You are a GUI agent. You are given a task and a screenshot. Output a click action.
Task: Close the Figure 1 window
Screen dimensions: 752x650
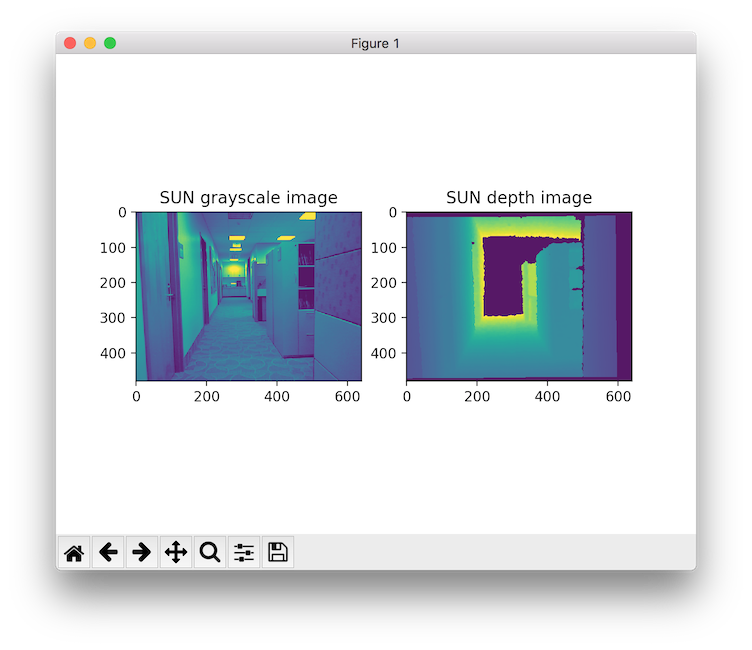[70, 43]
